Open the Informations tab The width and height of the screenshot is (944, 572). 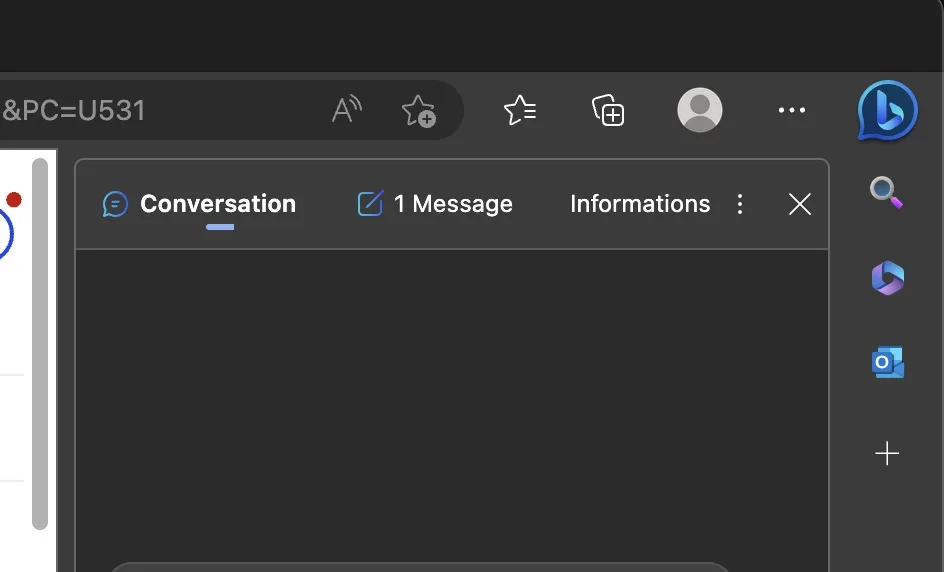click(640, 204)
